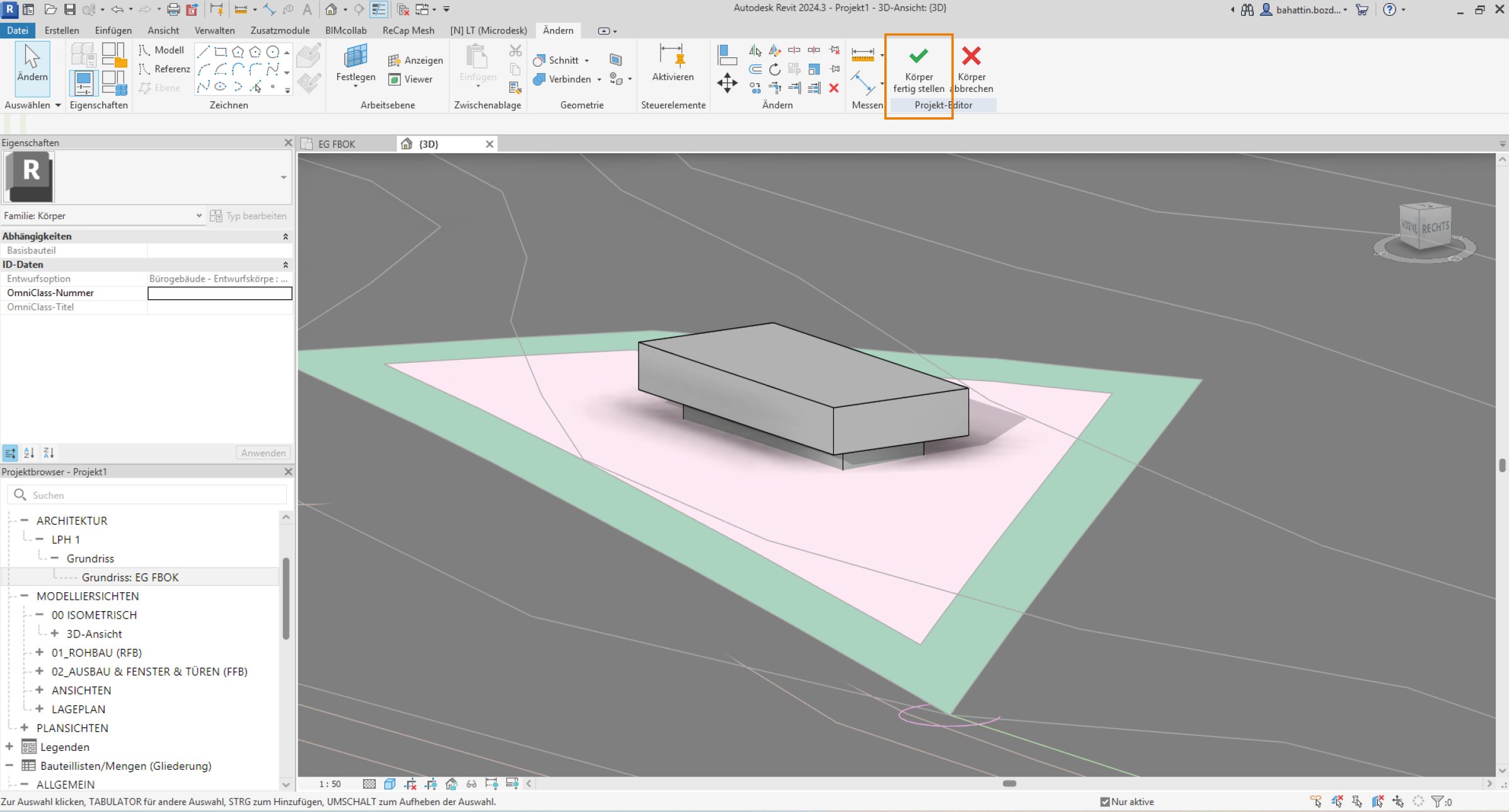Click the red Delete icon in Ändern panel
The width and height of the screenshot is (1509, 812).
coord(834,88)
